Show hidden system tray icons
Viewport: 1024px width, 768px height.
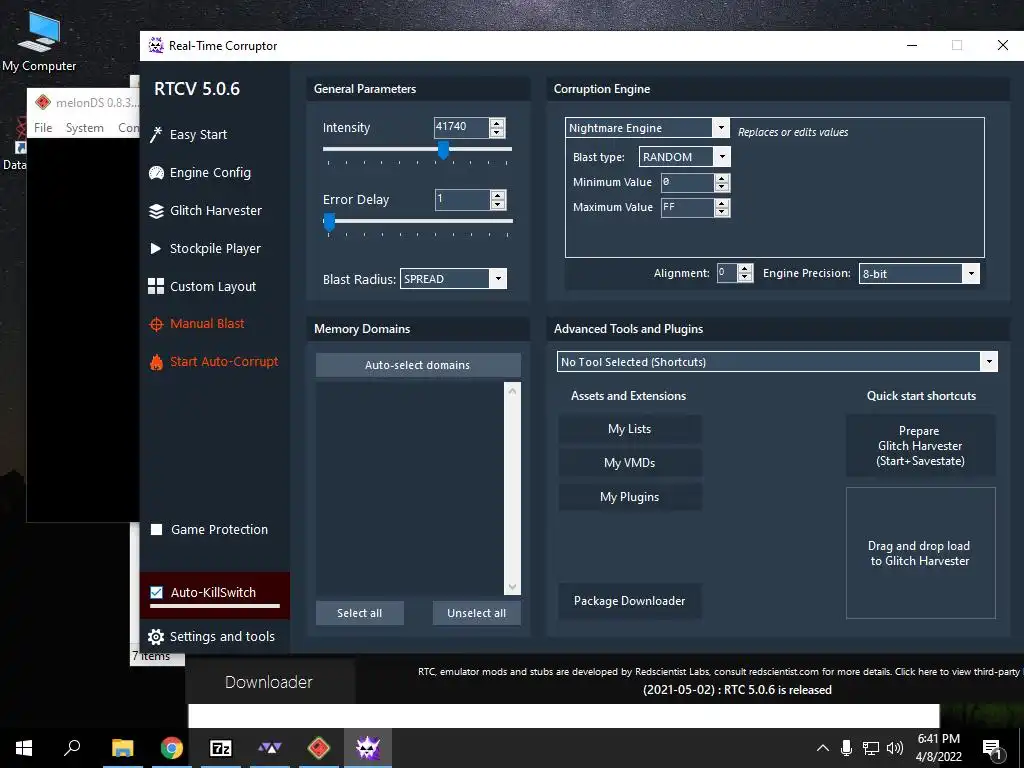point(823,748)
